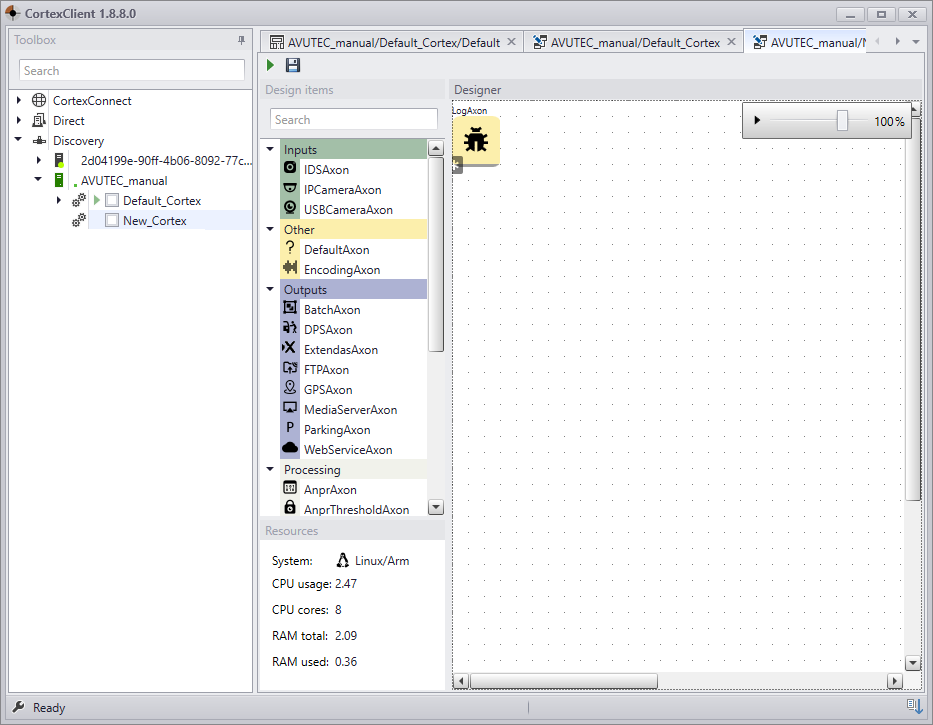Click the Discovery network icon

tap(39, 140)
